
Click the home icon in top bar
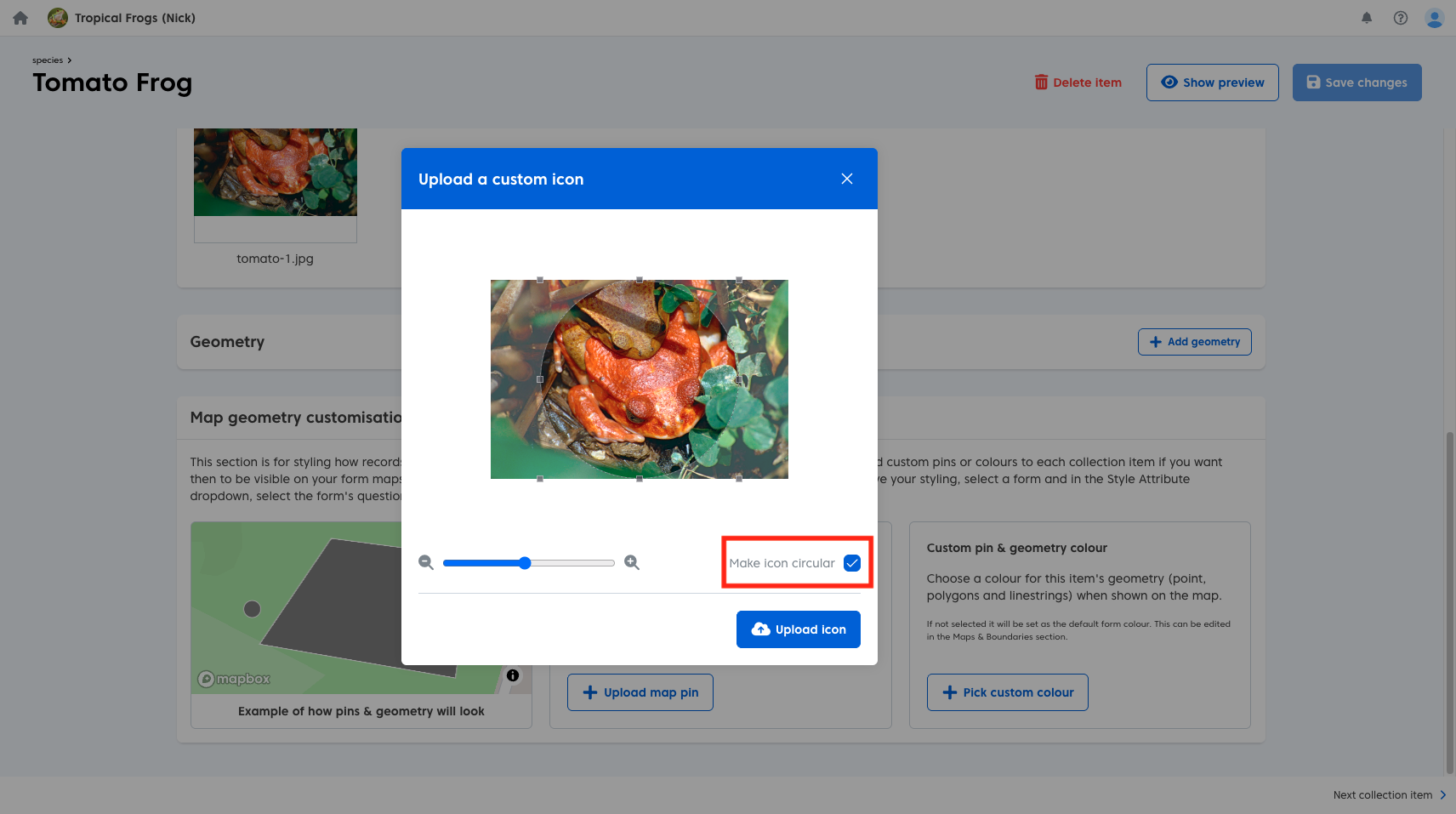pyautogui.click(x=20, y=18)
